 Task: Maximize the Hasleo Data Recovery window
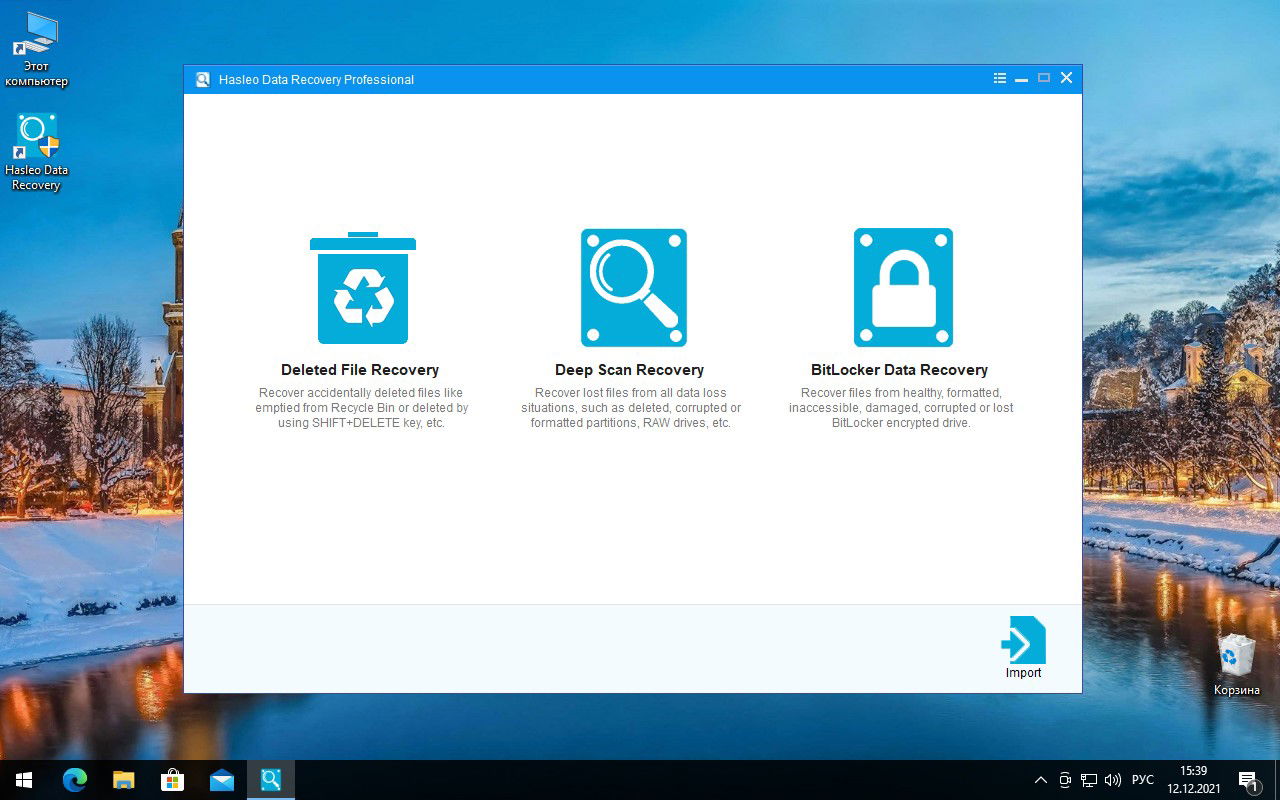point(1044,78)
